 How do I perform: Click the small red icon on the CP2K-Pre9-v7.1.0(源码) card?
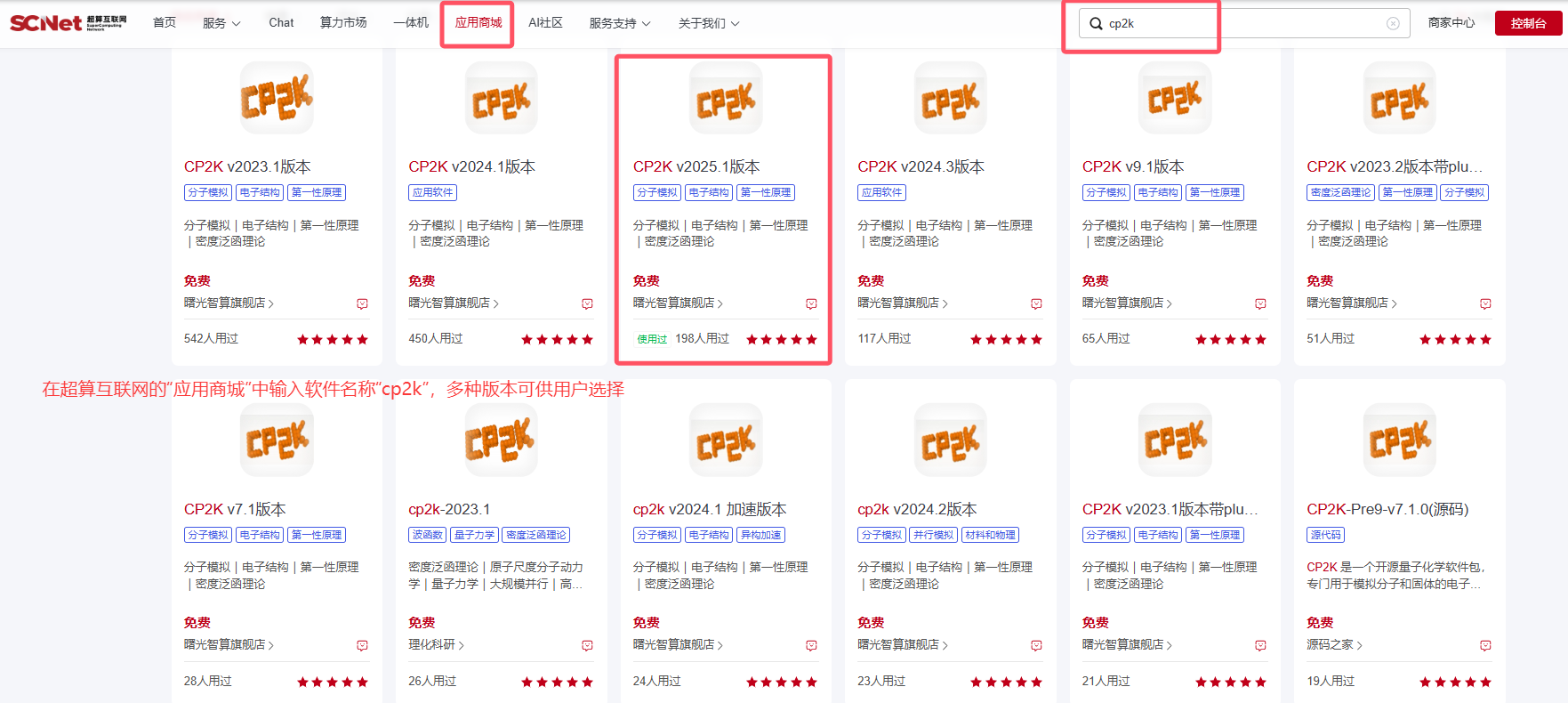(x=1485, y=646)
